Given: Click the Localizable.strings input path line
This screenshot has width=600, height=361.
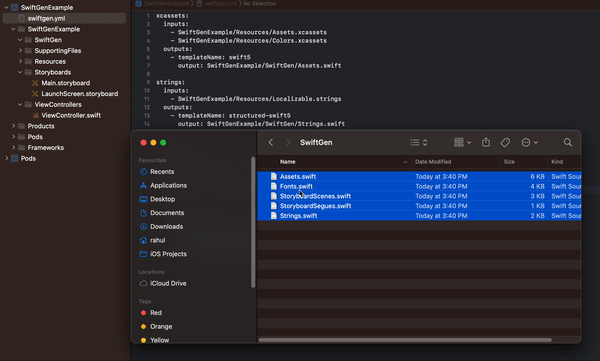Looking at the screenshot, I should point(256,99).
